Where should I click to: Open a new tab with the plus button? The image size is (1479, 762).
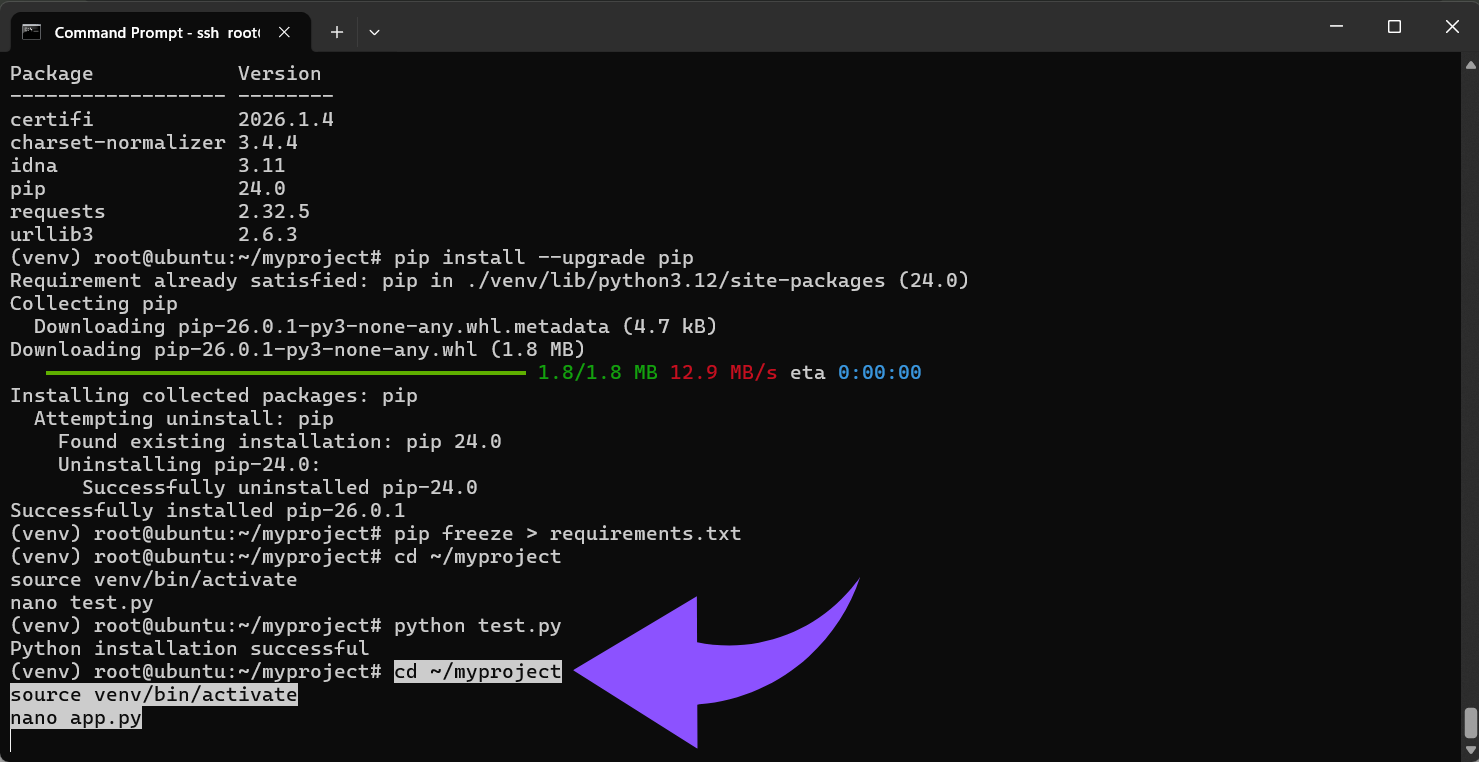[x=336, y=31]
